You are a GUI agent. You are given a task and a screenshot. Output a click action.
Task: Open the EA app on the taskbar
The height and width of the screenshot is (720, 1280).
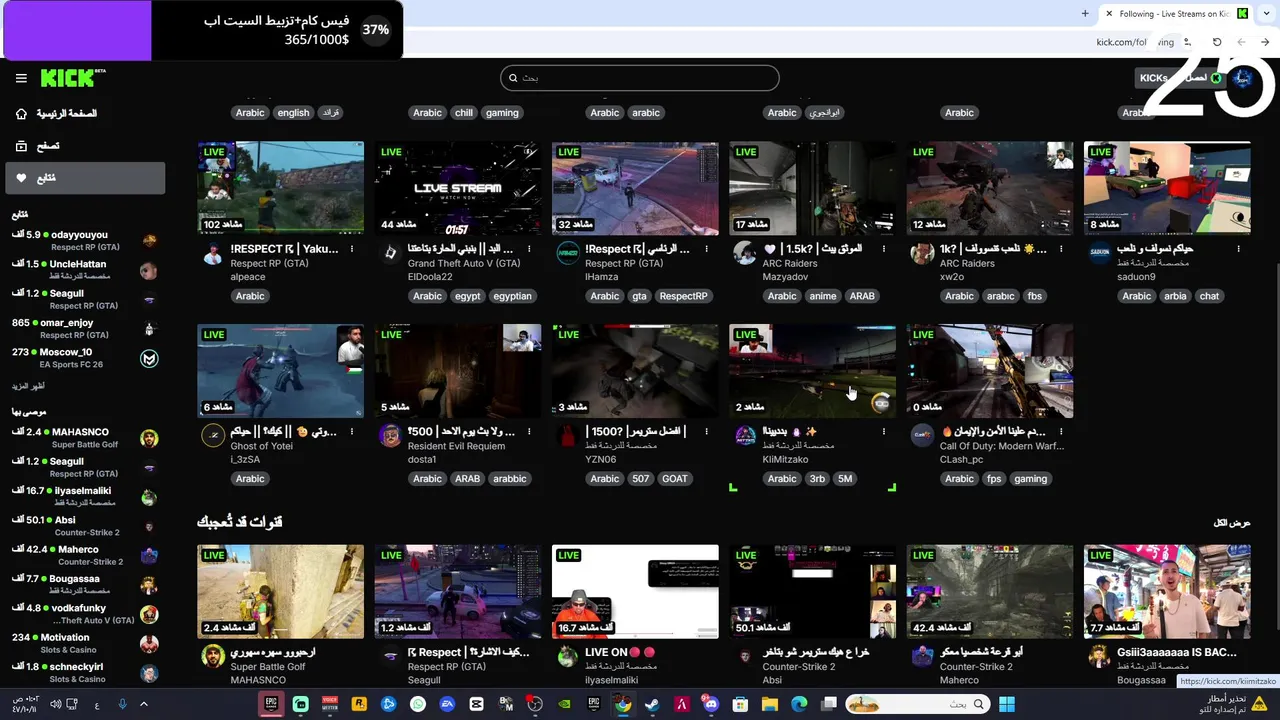[x=447, y=705]
